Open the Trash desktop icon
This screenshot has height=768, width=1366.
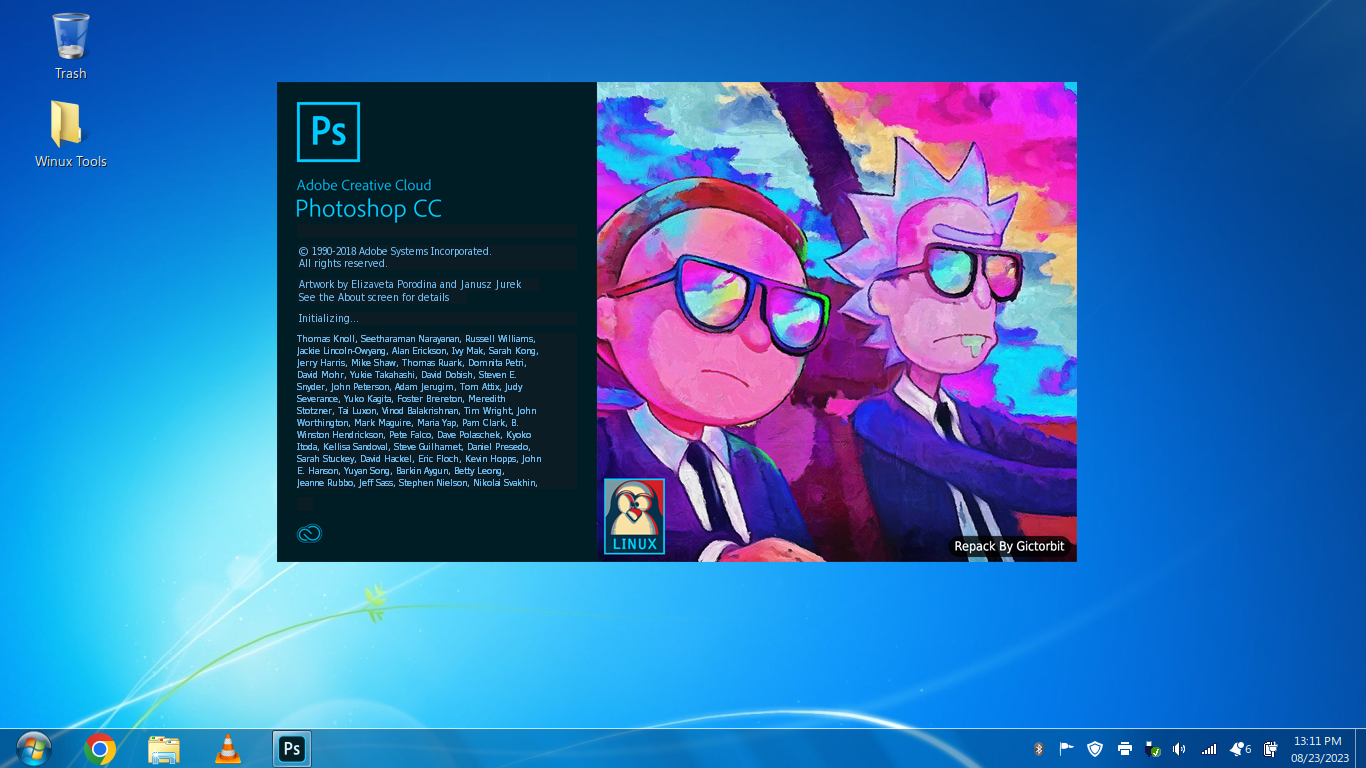click(70, 46)
